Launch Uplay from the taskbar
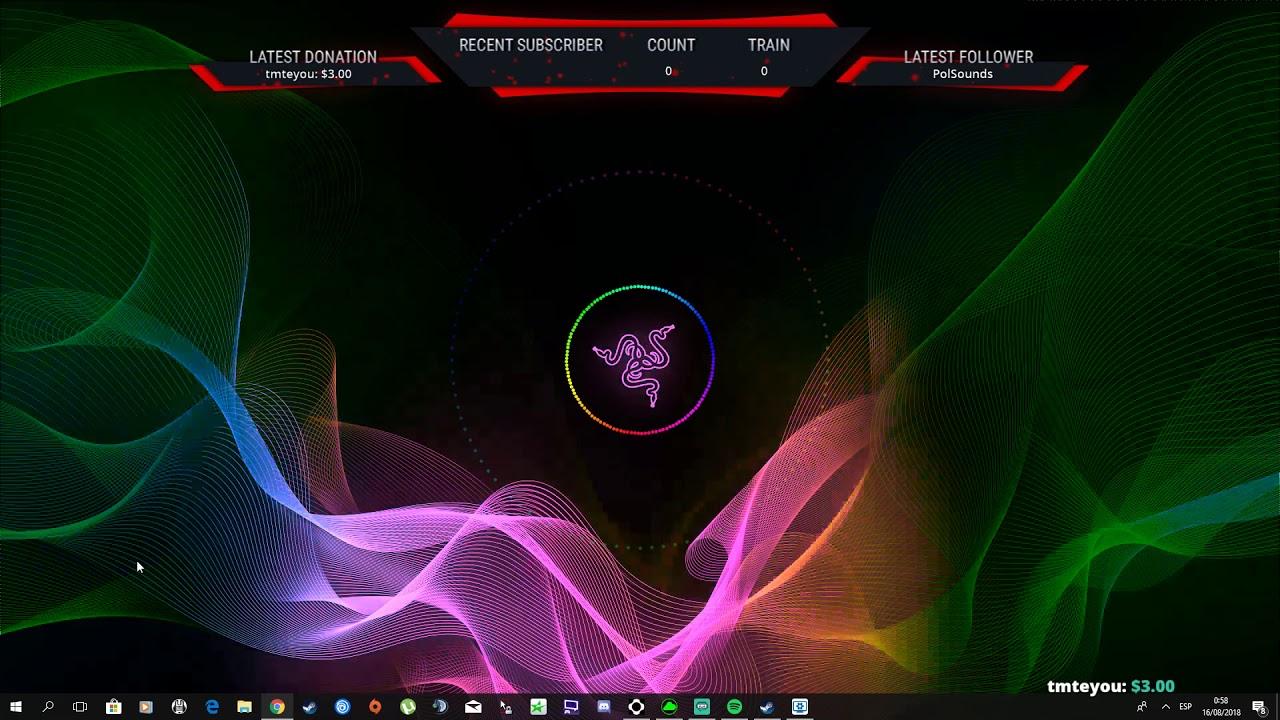The image size is (1280, 720). pos(342,707)
